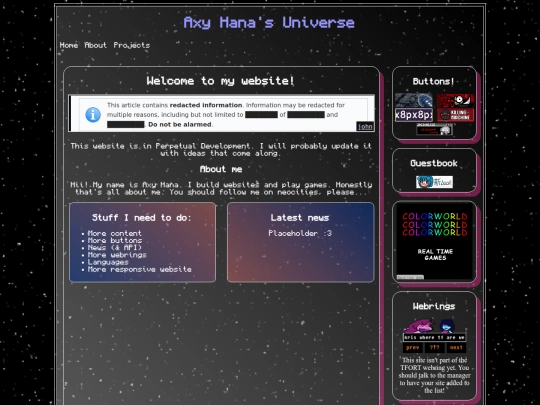Open the Home navigation link
This screenshot has height=405, width=540.
click(69, 45)
